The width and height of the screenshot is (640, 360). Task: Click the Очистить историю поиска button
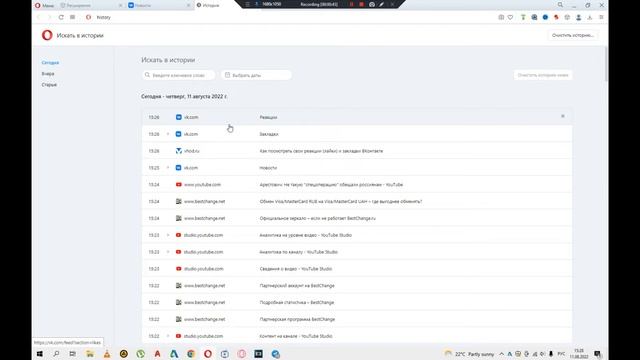[543, 75]
